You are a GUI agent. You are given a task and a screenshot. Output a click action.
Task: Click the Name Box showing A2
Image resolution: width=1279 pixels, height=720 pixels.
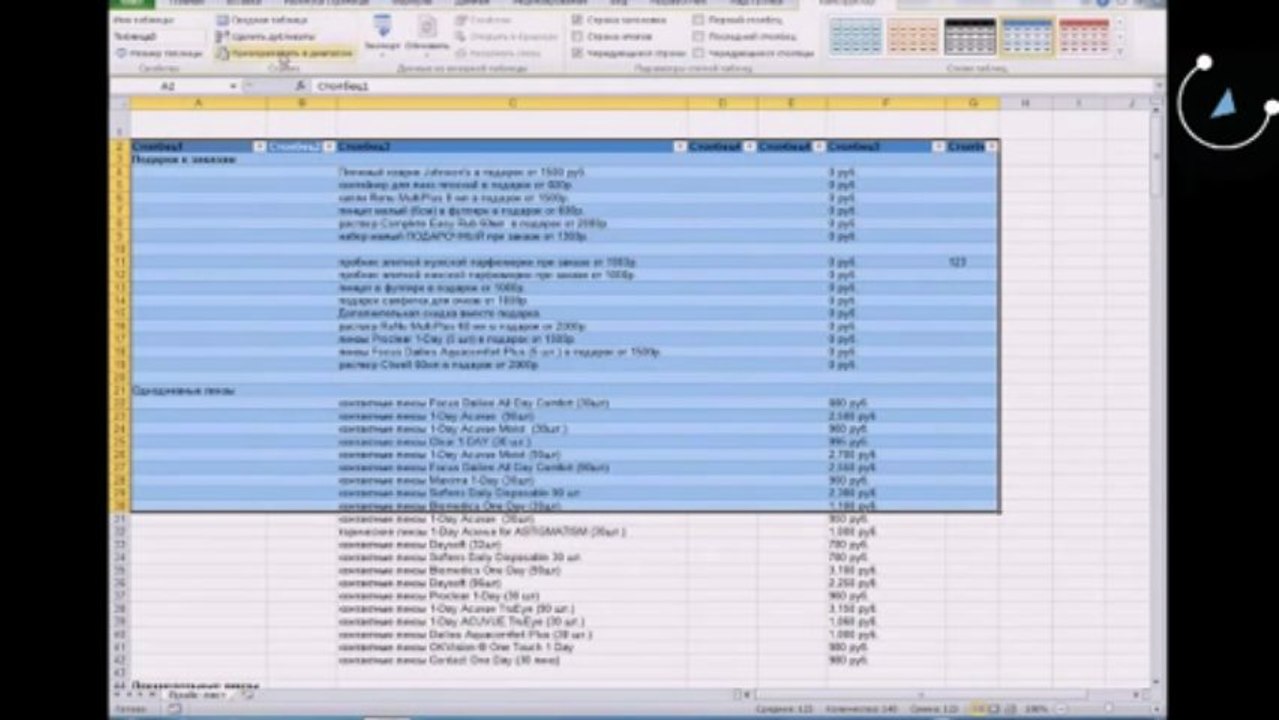[x=168, y=87]
